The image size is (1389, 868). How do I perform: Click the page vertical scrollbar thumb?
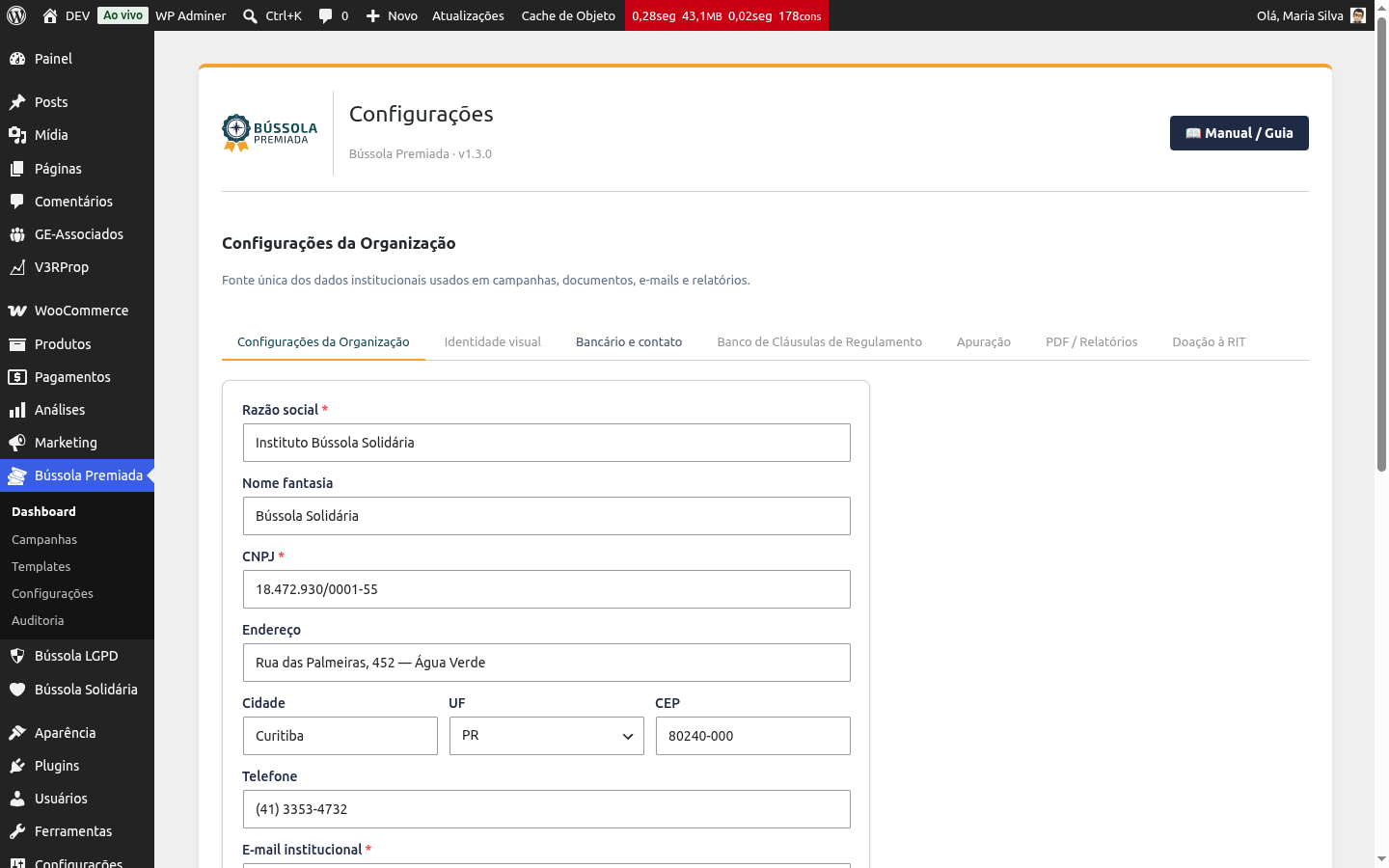[1381, 244]
